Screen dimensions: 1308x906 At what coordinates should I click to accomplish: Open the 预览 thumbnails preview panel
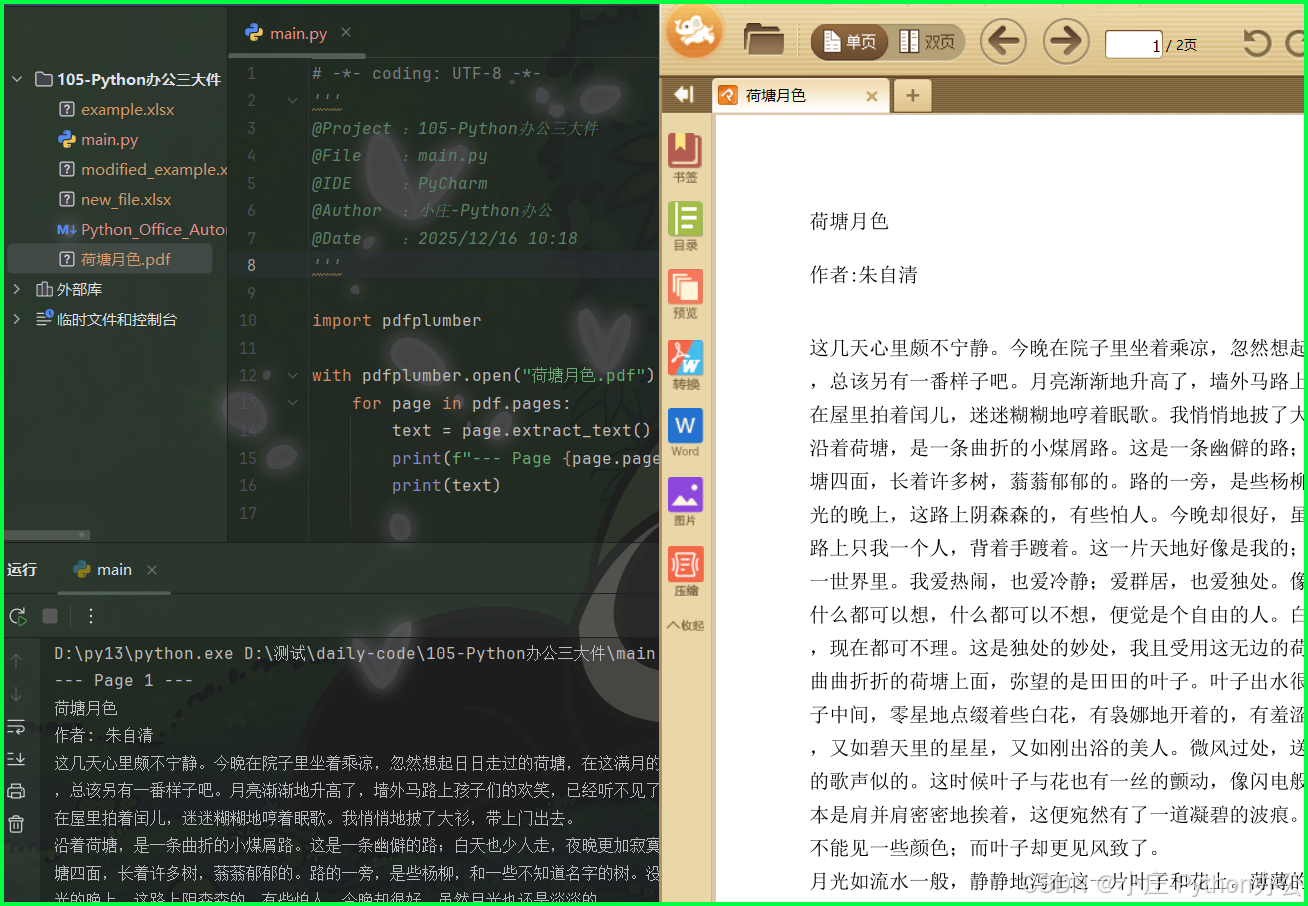click(685, 294)
